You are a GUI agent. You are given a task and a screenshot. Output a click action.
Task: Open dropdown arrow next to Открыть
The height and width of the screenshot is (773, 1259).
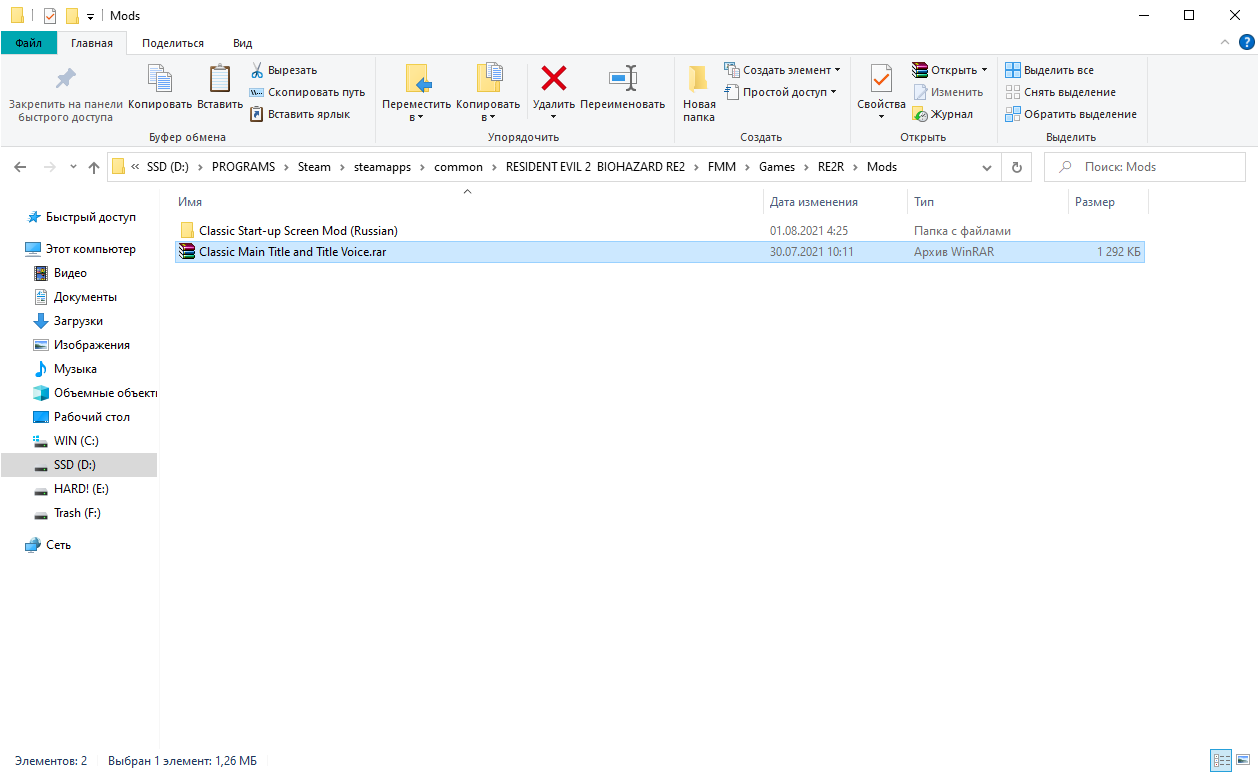pyautogui.click(x=984, y=70)
